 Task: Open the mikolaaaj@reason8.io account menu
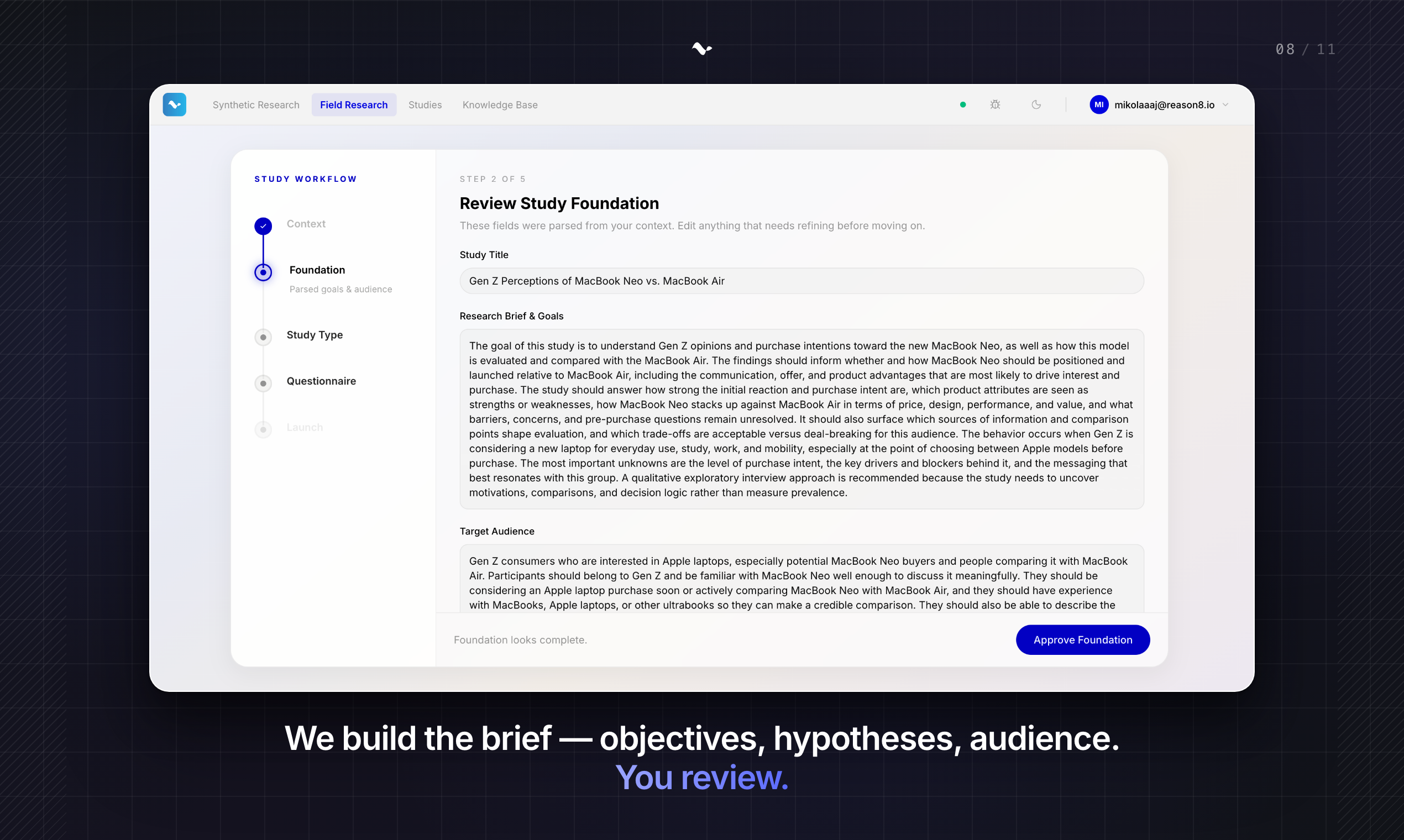pyautogui.click(x=1164, y=104)
